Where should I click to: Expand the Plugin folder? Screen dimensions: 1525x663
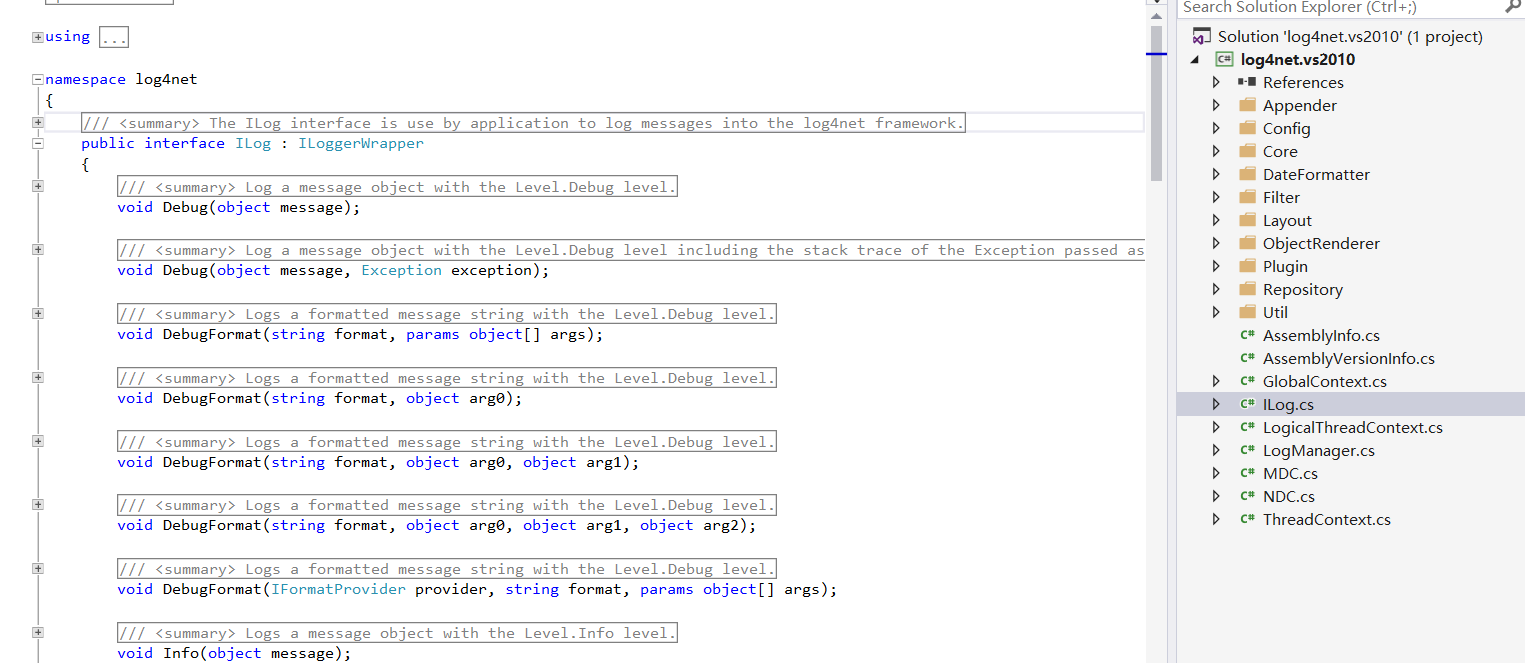(x=1216, y=266)
